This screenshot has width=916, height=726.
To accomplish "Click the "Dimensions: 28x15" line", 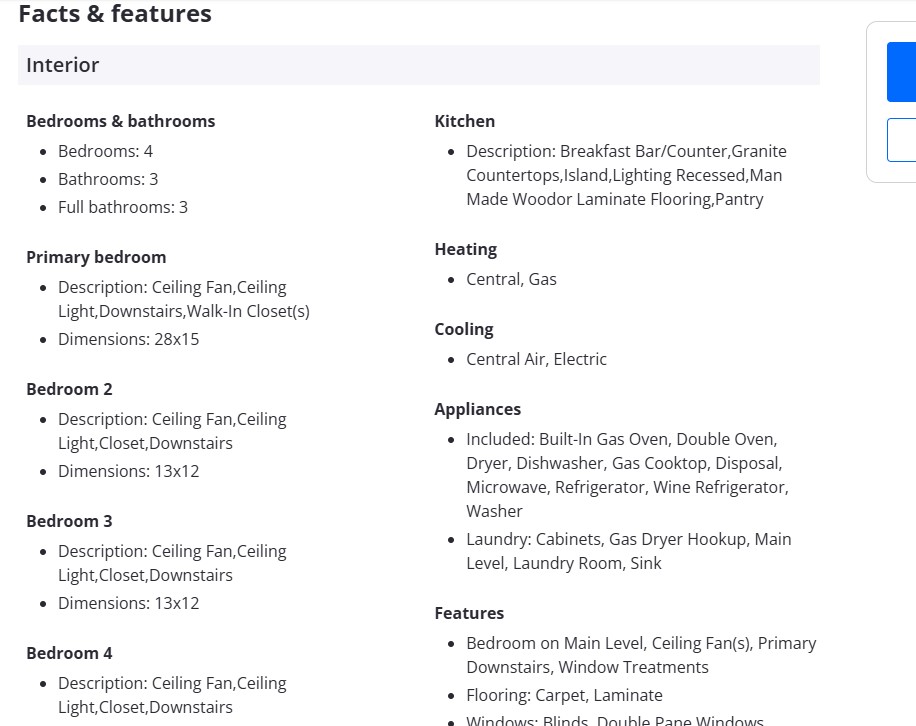I will click(x=128, y=339).
